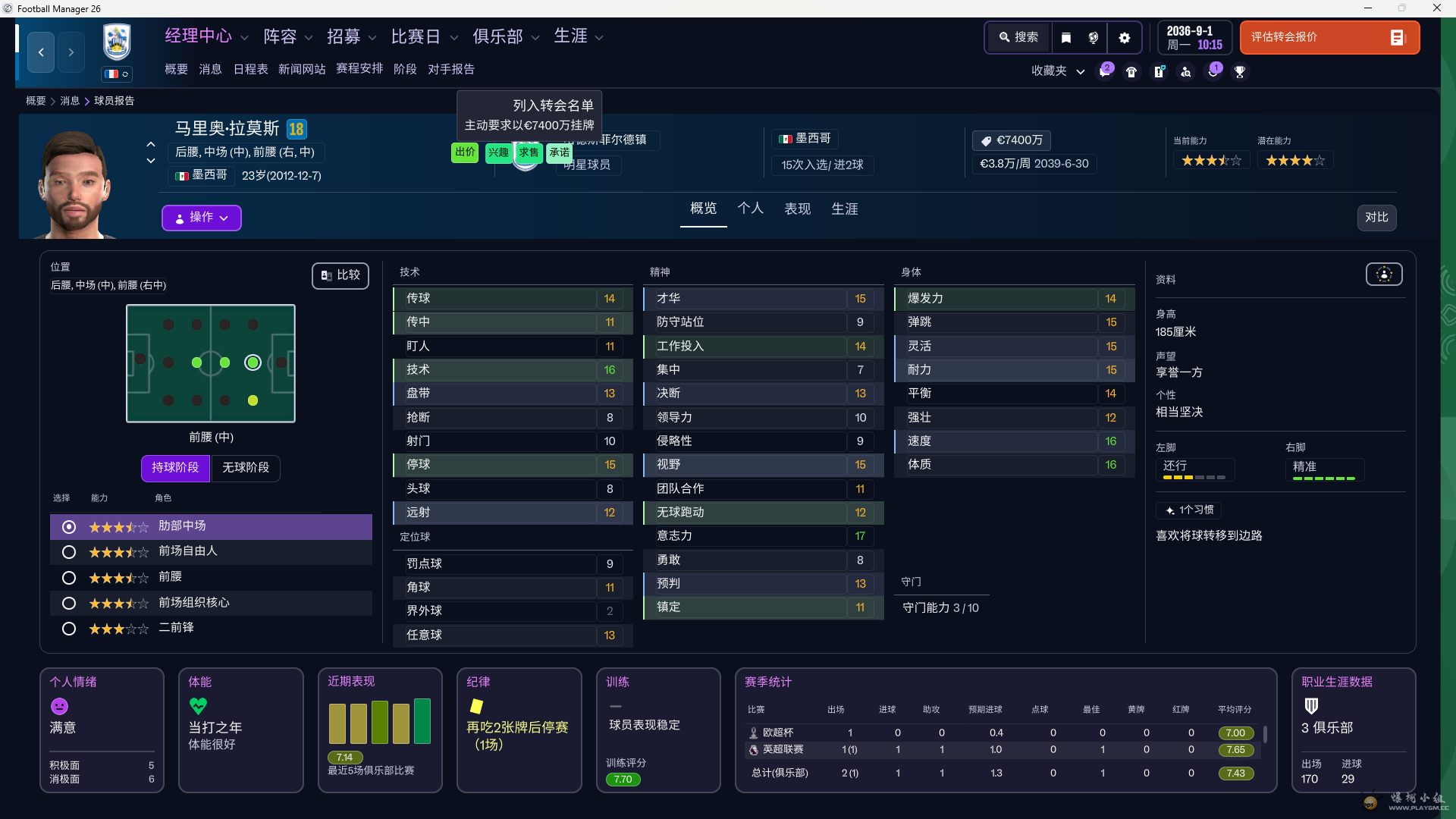Click the Mexico flag next to nationality
Viewport: 1456px width, 819px height.
182,175
